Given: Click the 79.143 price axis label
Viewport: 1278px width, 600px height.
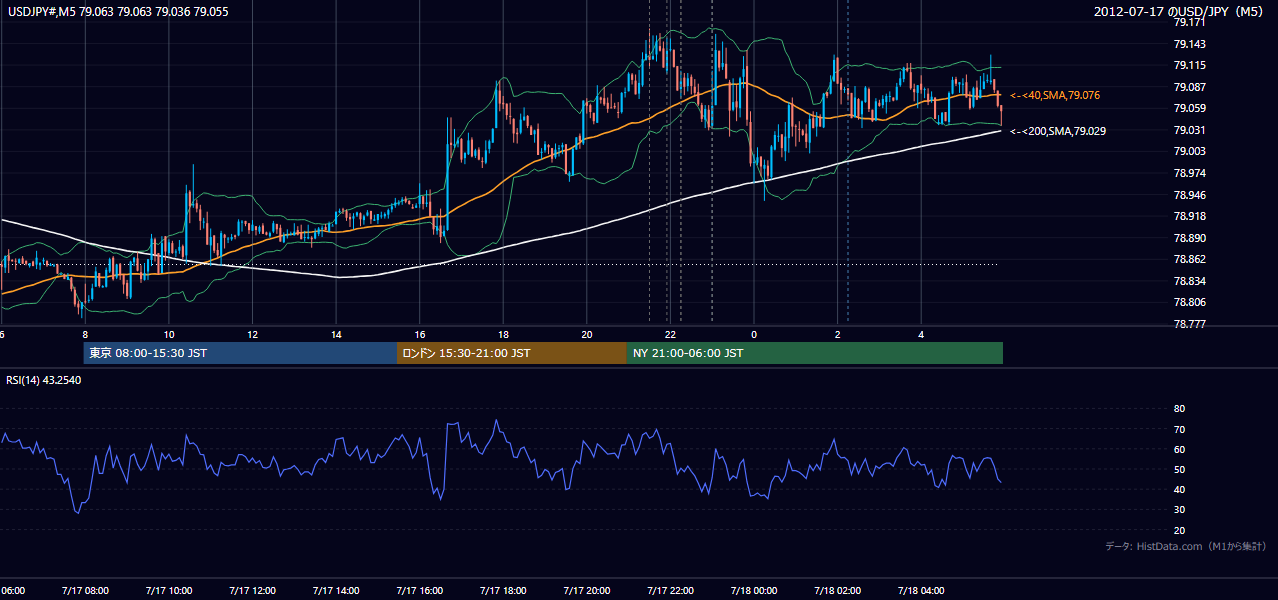Looking at the screenshot, I should 1189,44.
